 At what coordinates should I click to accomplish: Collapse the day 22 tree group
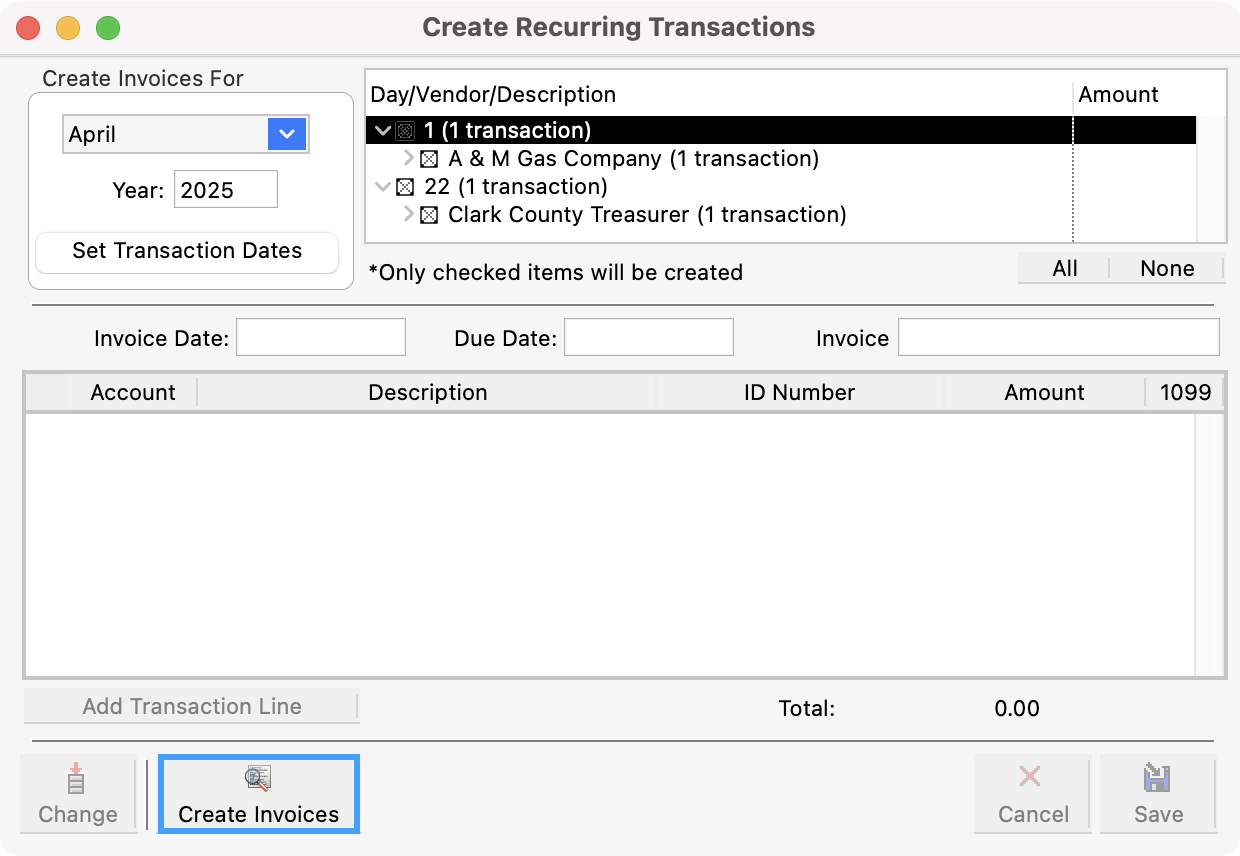tap(382, 187)
